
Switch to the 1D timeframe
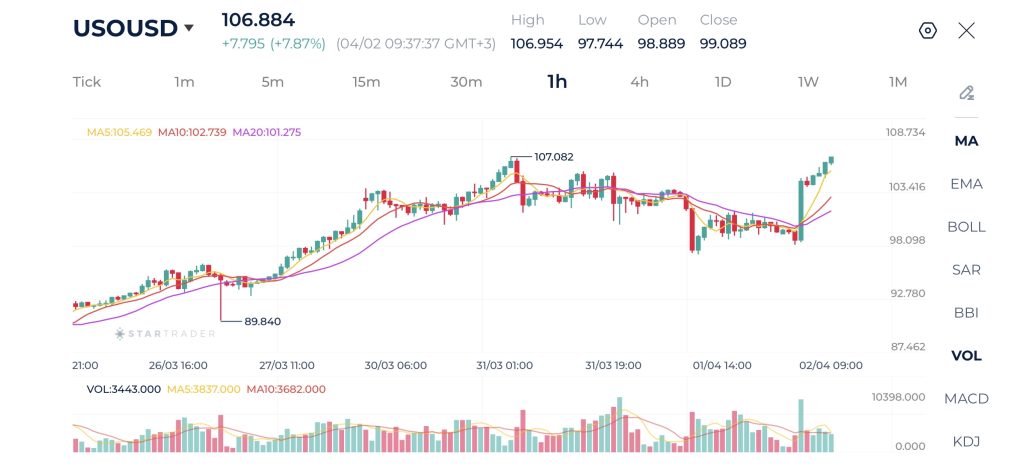point(723,82)
